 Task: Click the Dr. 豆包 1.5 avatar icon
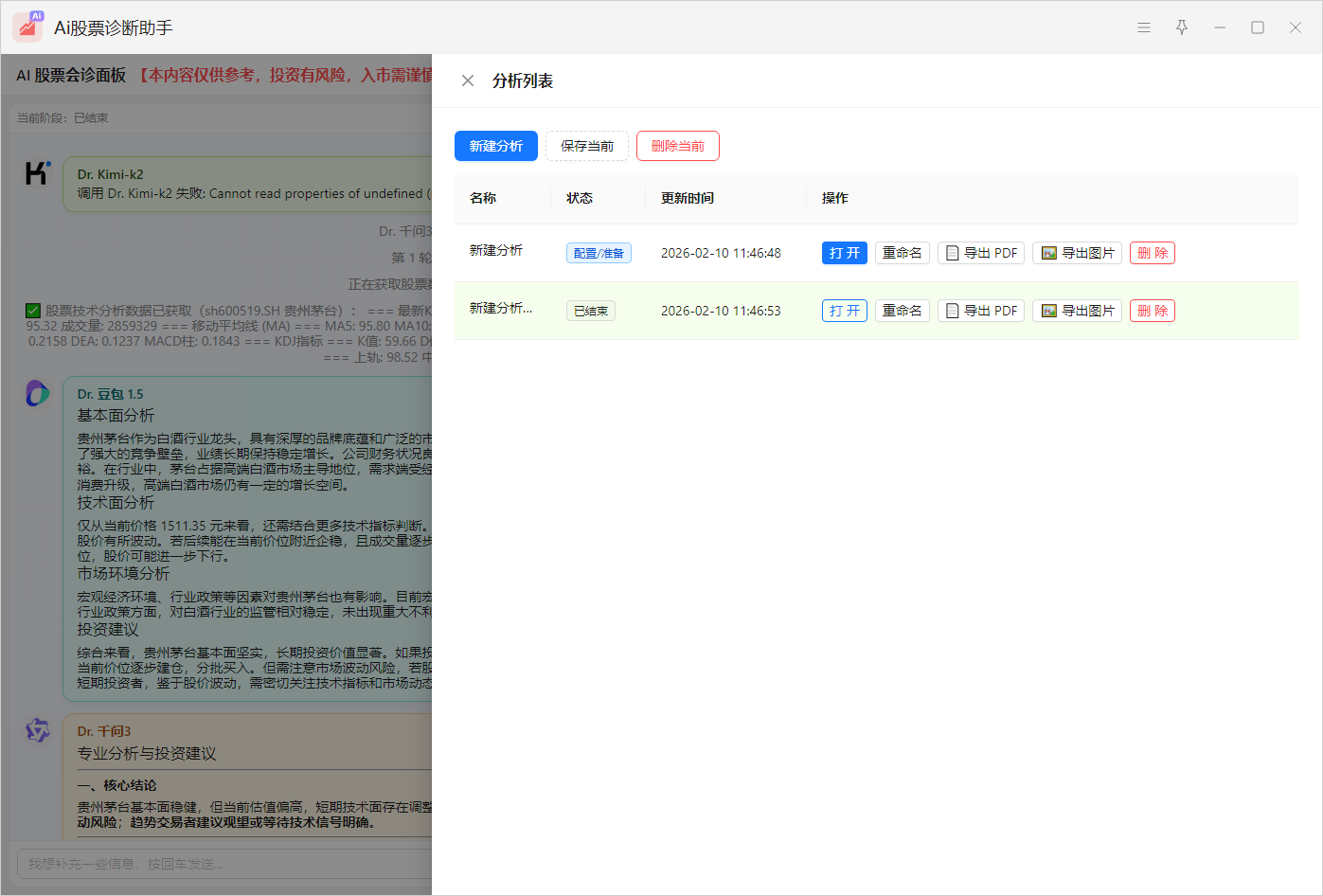click(x=37, y=392)
